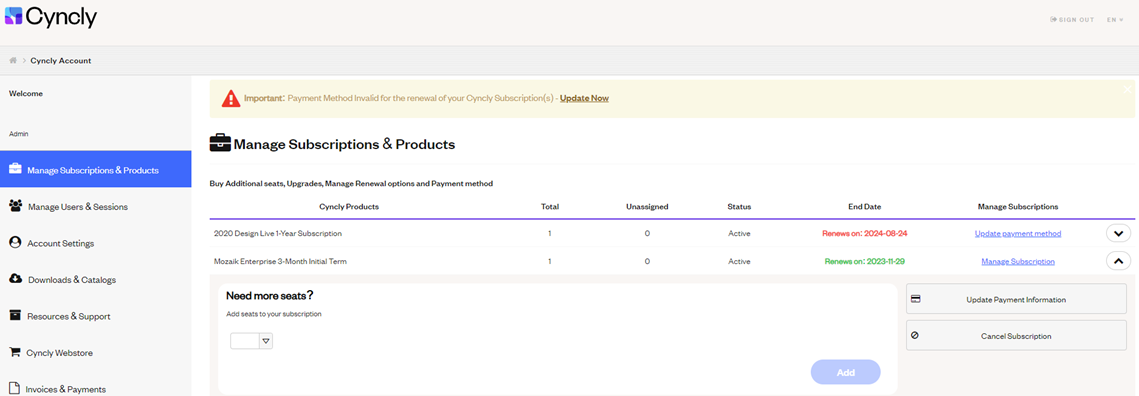
Task: Click the seat quantity input field
Action: tap(245, 341)
